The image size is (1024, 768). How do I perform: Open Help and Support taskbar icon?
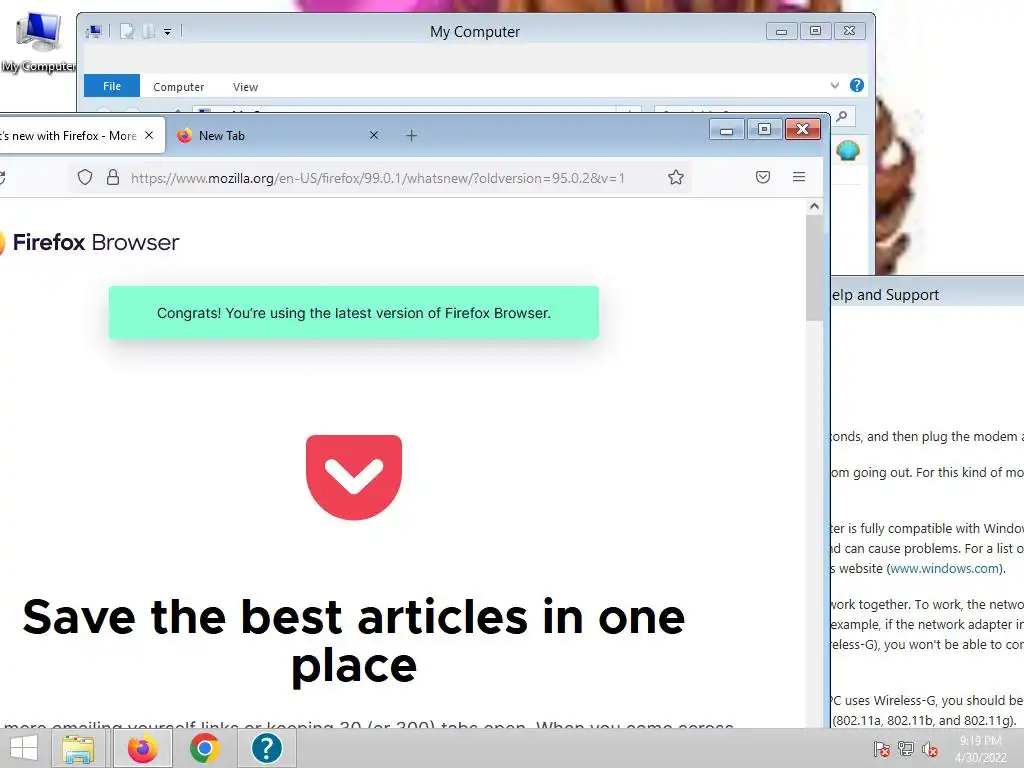(x=266, y=748)
